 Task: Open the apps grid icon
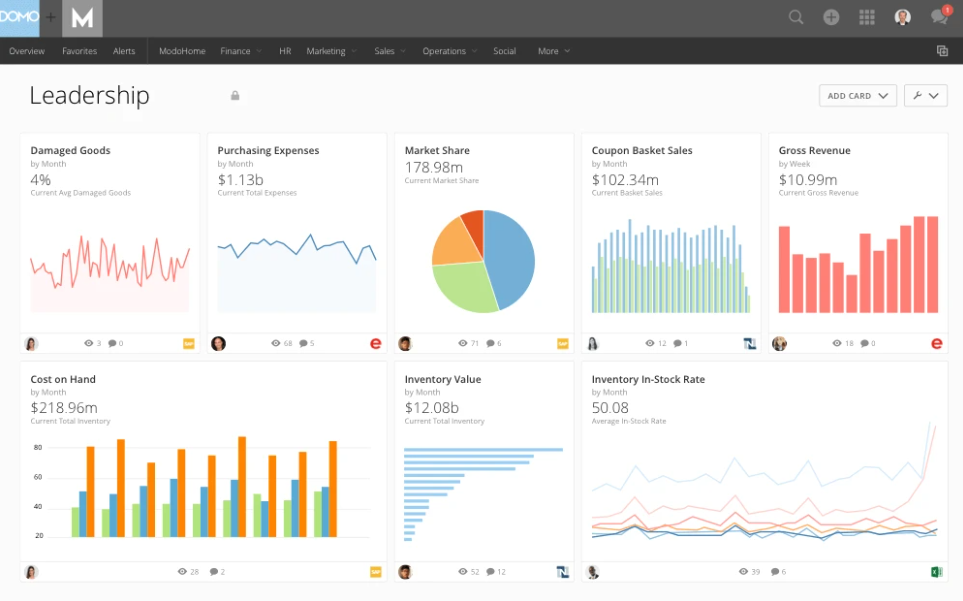coord(867,17)
